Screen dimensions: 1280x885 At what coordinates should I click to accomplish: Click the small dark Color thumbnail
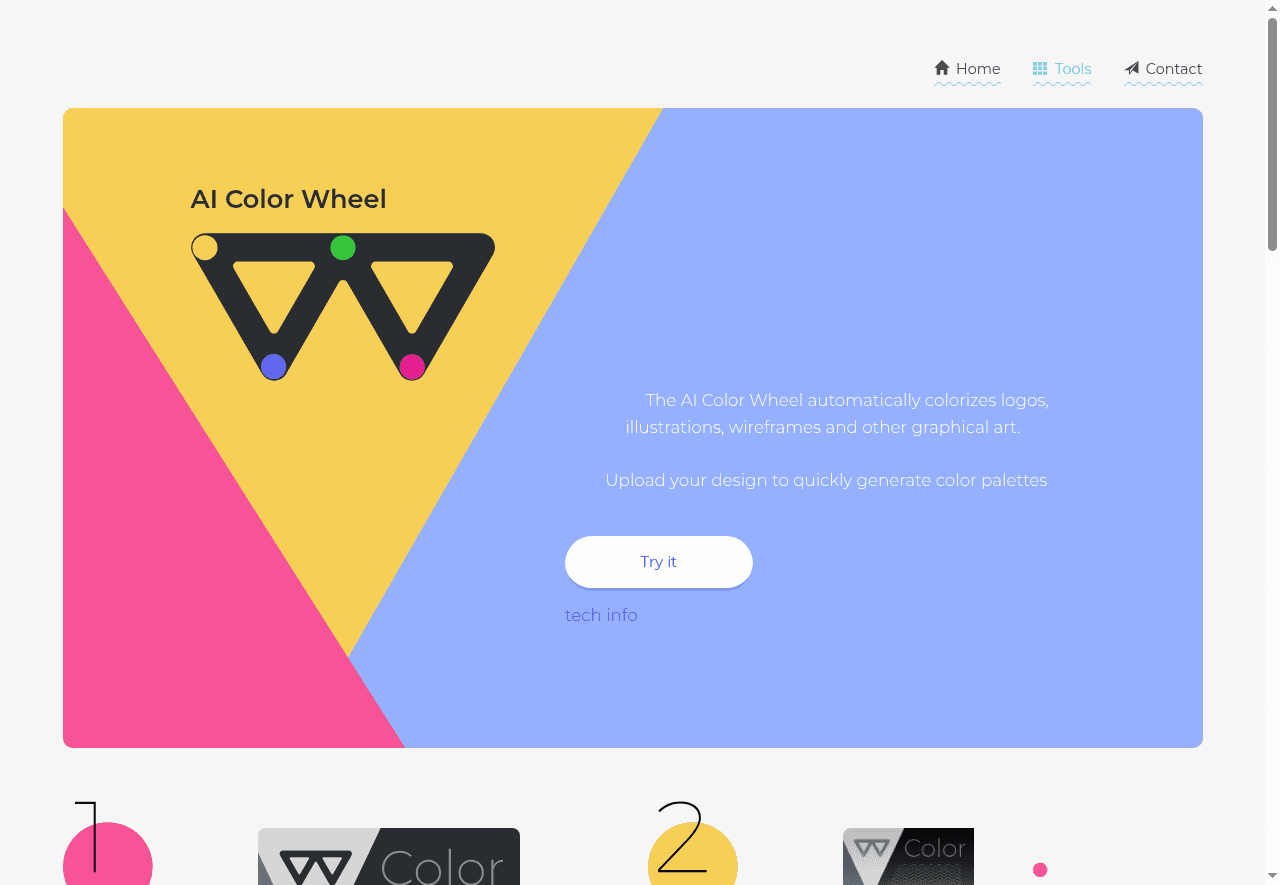908,857
